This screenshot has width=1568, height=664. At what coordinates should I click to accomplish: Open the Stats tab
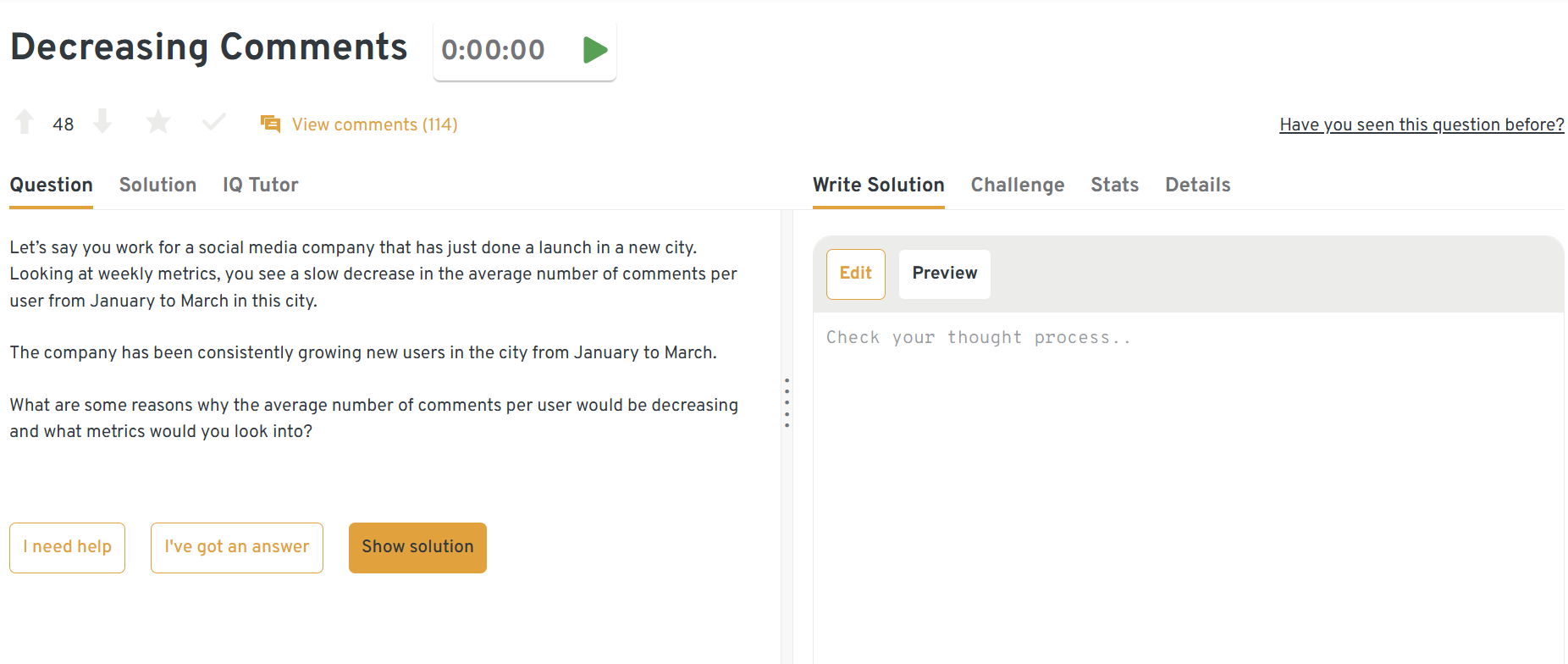click(x=1114, y=185)
